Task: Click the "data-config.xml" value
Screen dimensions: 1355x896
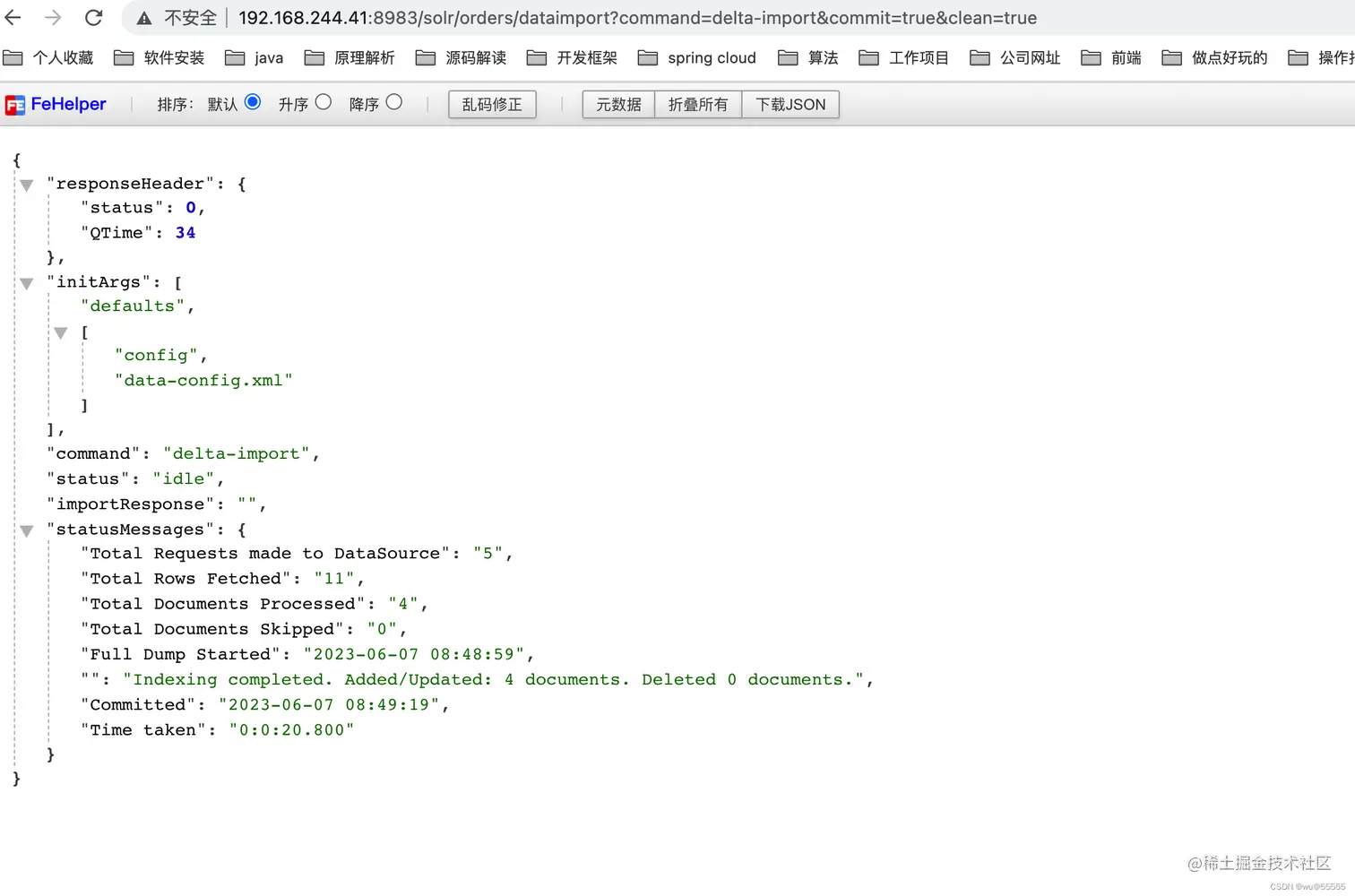Action: coord(203,381)
